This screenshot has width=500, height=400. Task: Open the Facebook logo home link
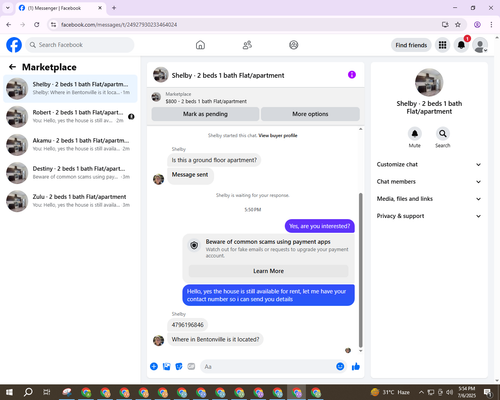tap(14, 45)
